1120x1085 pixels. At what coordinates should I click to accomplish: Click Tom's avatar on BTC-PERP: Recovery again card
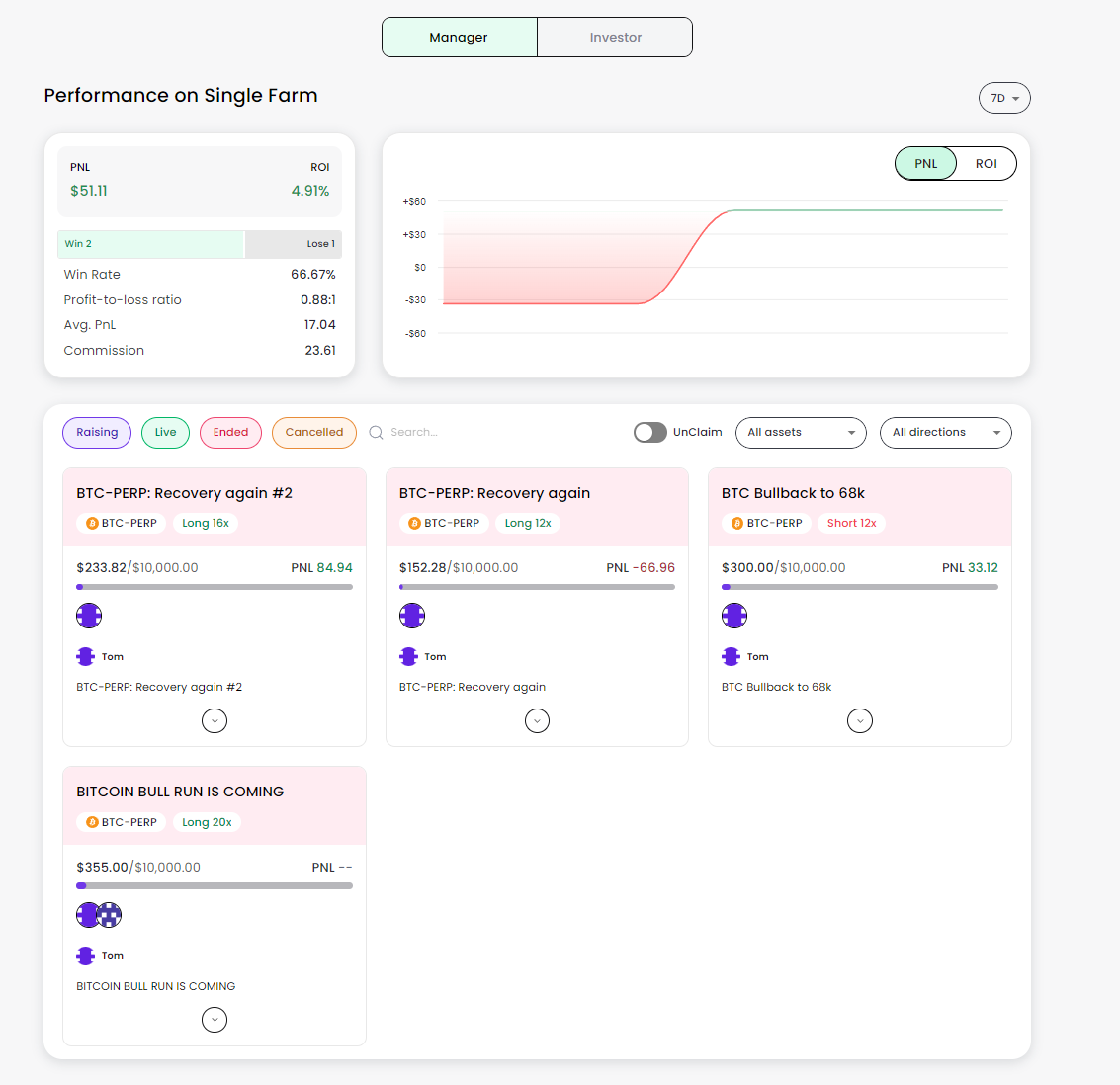(x=408, y=657)
